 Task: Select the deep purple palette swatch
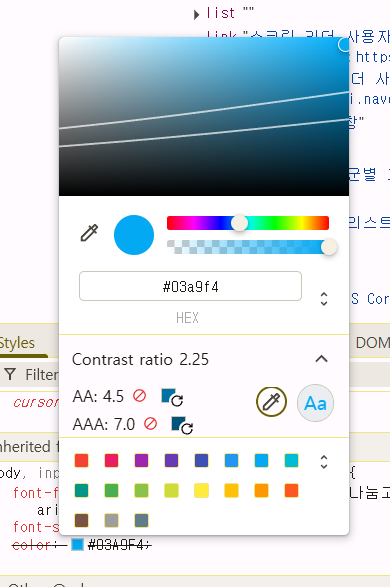tap(171, 460)
